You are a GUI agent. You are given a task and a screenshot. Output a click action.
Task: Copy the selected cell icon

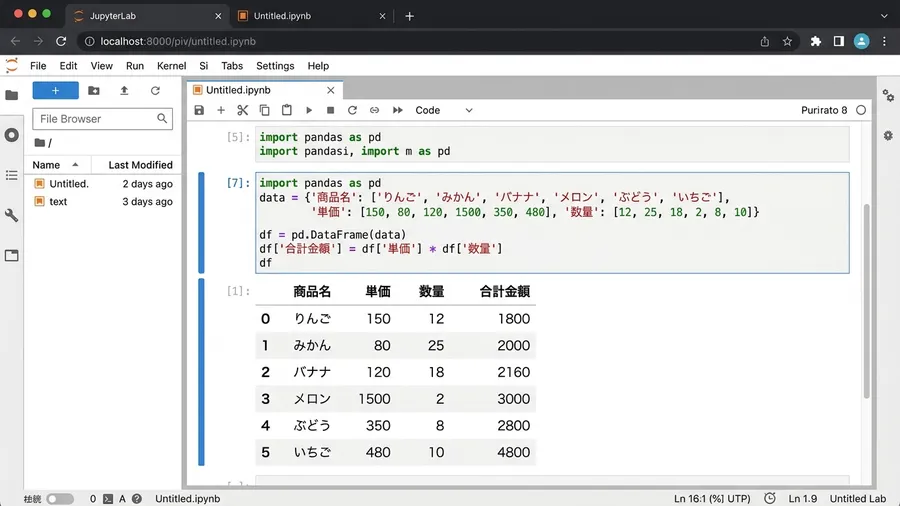265,110
